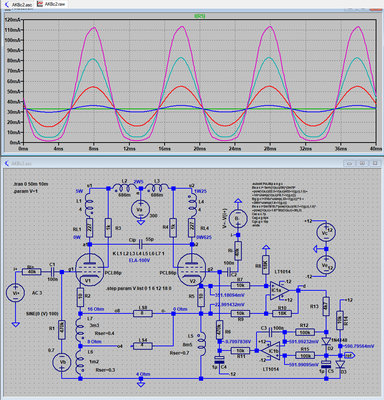Select resistor R6 470k
The width and height of the screenshot is (384, 400).
click(x=220, y=330)
